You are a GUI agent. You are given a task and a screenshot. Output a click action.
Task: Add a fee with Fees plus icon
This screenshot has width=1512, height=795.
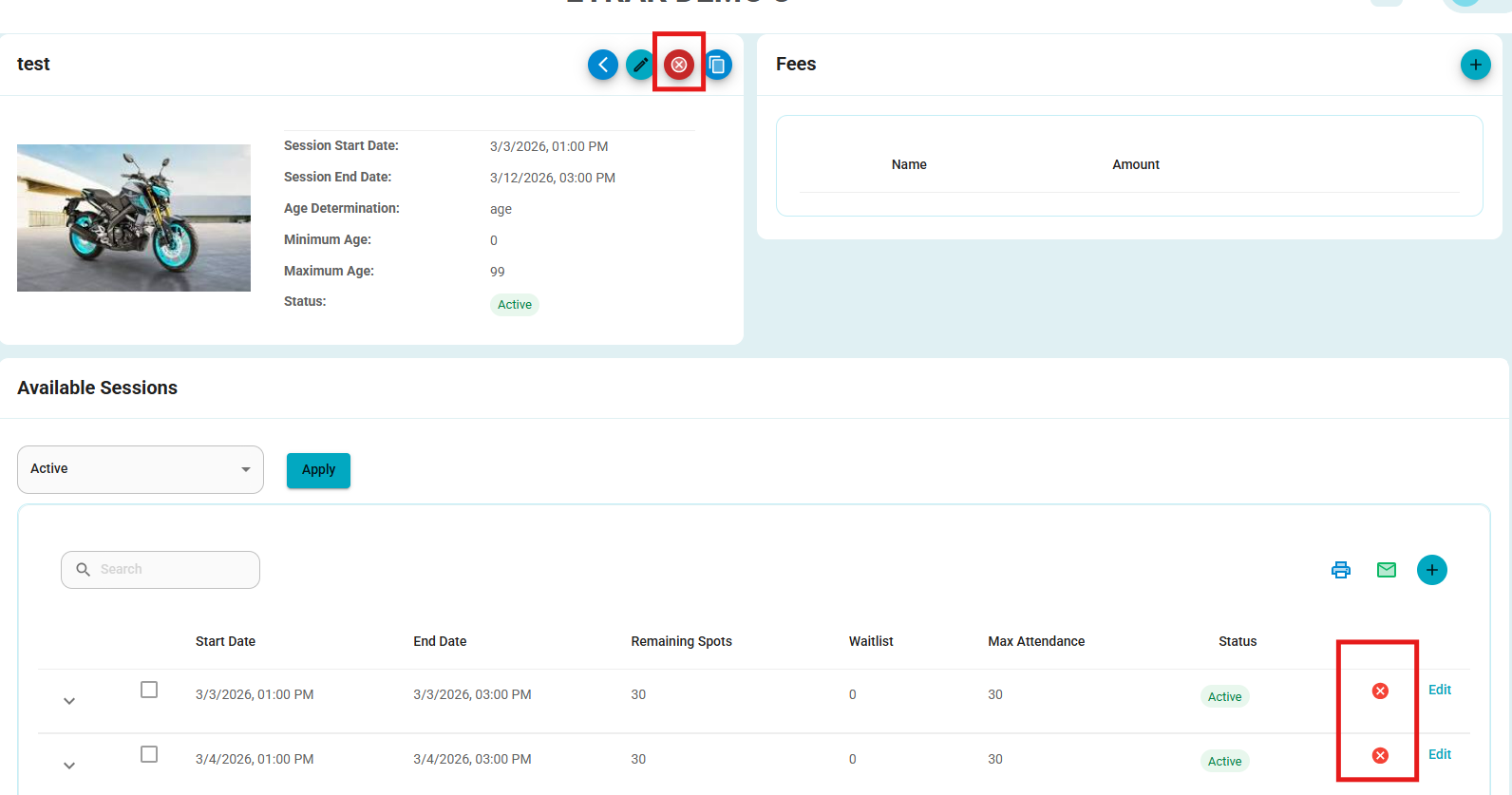tap(1475, 65)
